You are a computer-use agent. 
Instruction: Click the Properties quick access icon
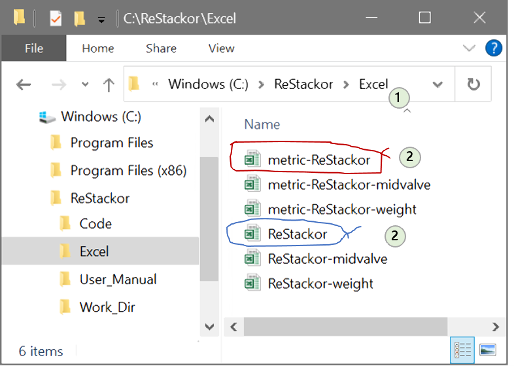55,18
